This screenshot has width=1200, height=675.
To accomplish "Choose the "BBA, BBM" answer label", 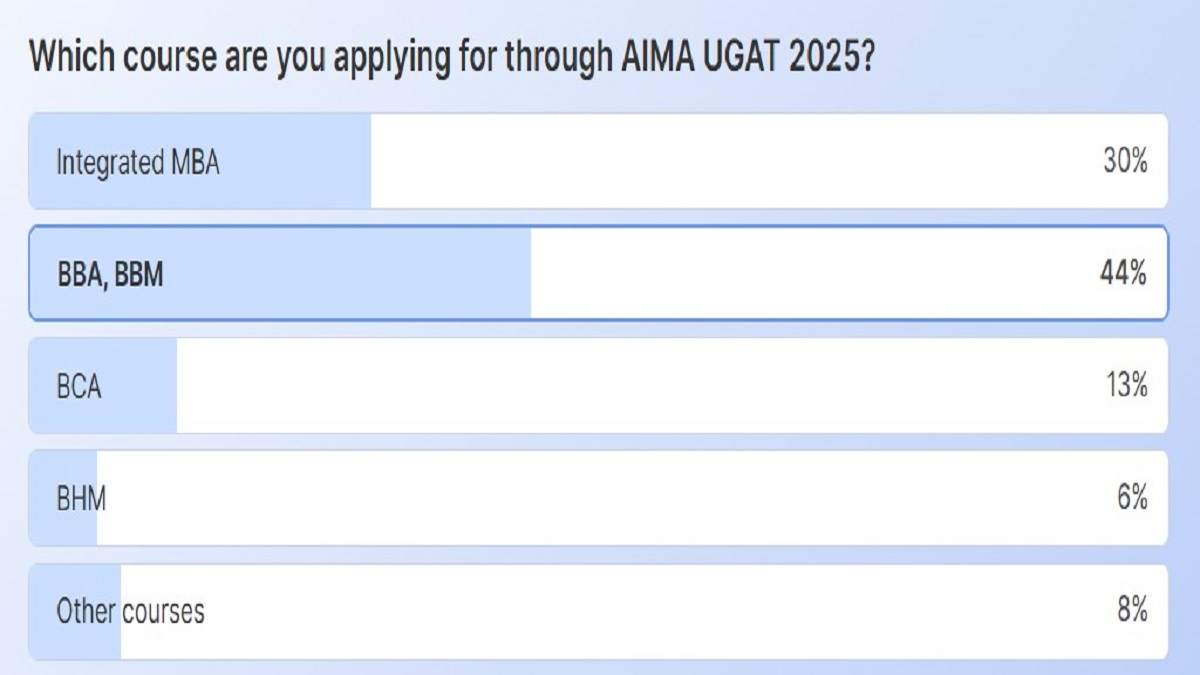I will coord(109,274).
